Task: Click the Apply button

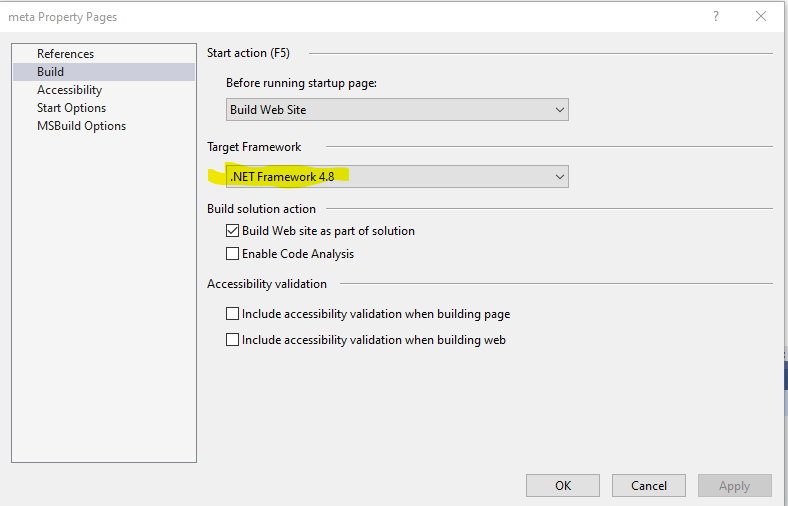Action: point(735,485)
